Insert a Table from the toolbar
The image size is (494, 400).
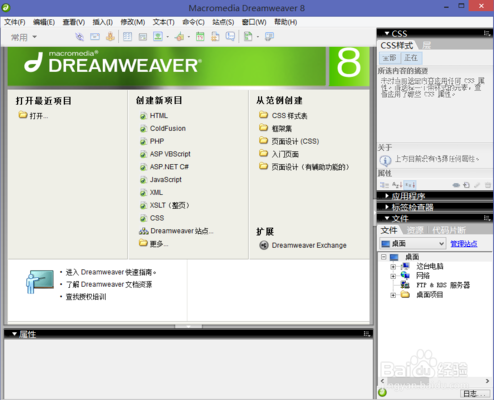[x=127, y=37]
